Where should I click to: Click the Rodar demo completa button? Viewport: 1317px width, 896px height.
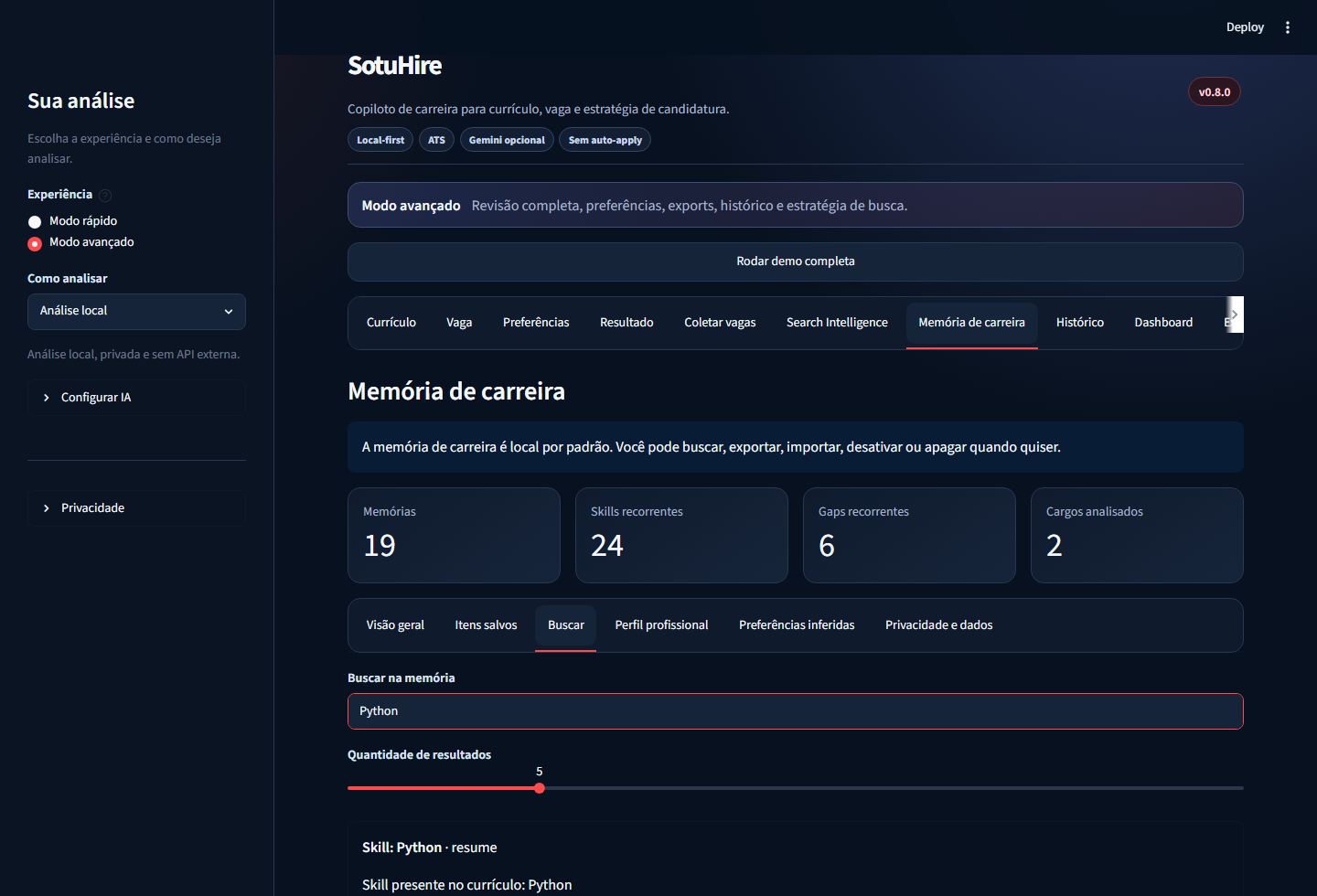click(x=795, y=261)
